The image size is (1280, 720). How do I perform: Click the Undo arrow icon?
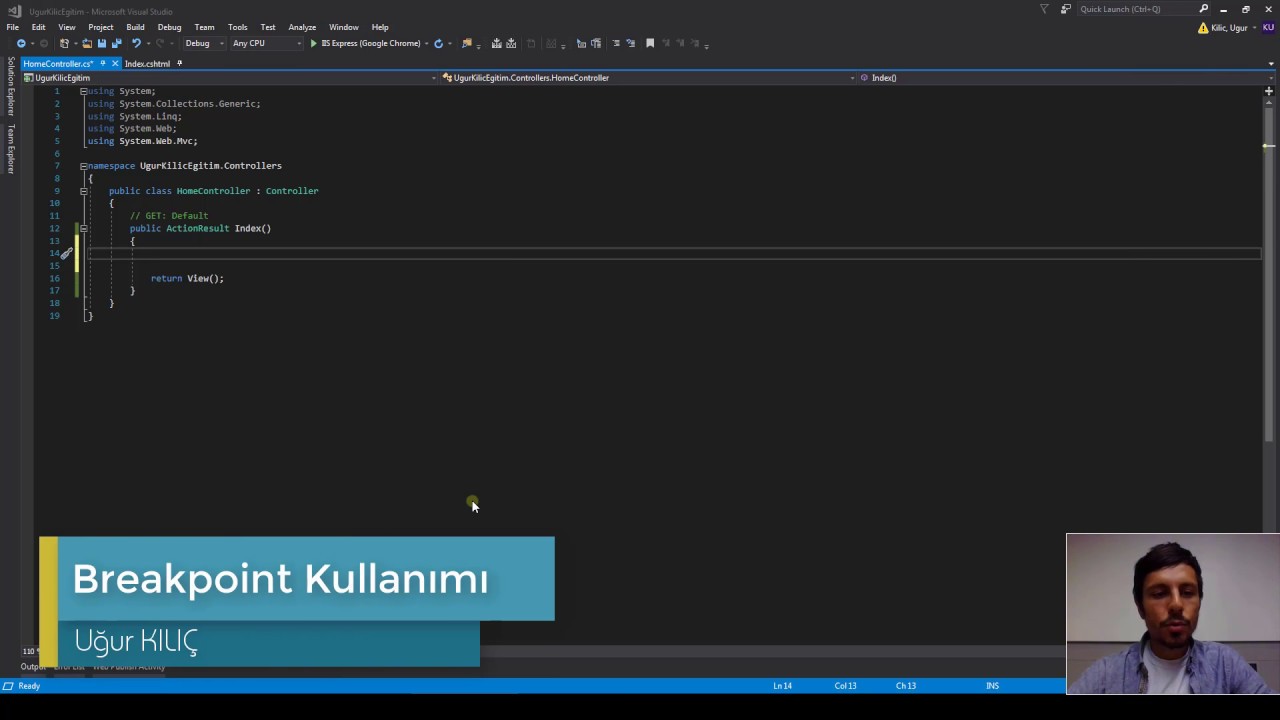(136, 43)
